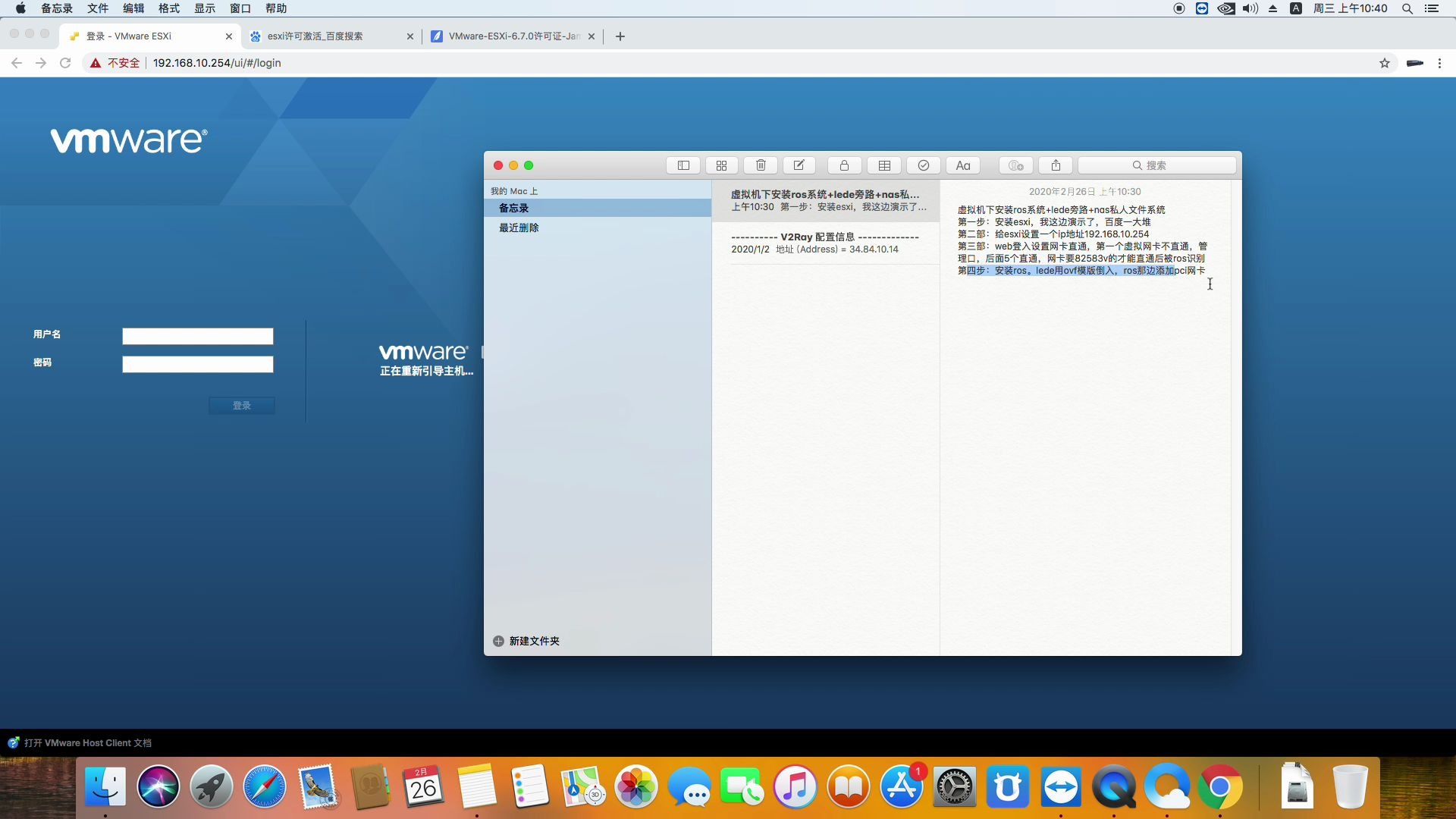
Task: Click the trash icon to delete note
Action: point(761,165)
